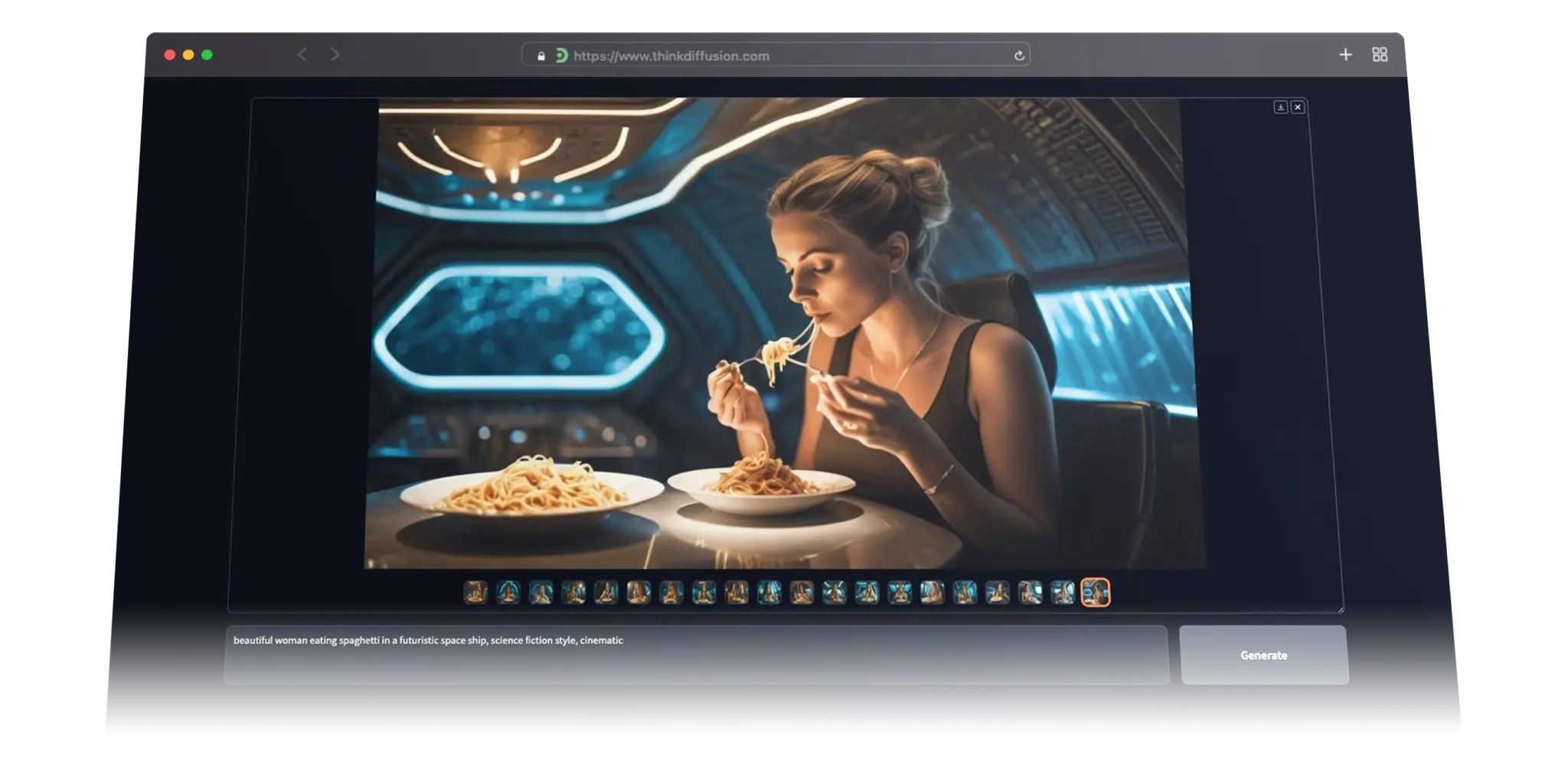Screen dimensions: 1568x767
Task: Click the yellow minimize window button
Action: pos(188,55)
